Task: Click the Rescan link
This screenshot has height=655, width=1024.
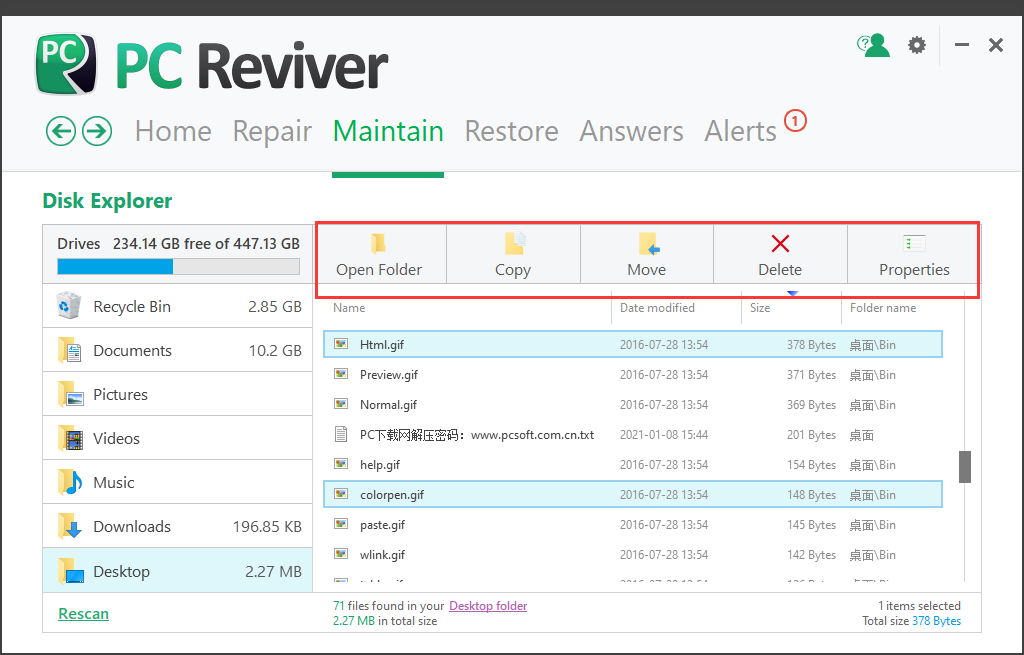Action: pyautogui.click(x=84, y=614)
